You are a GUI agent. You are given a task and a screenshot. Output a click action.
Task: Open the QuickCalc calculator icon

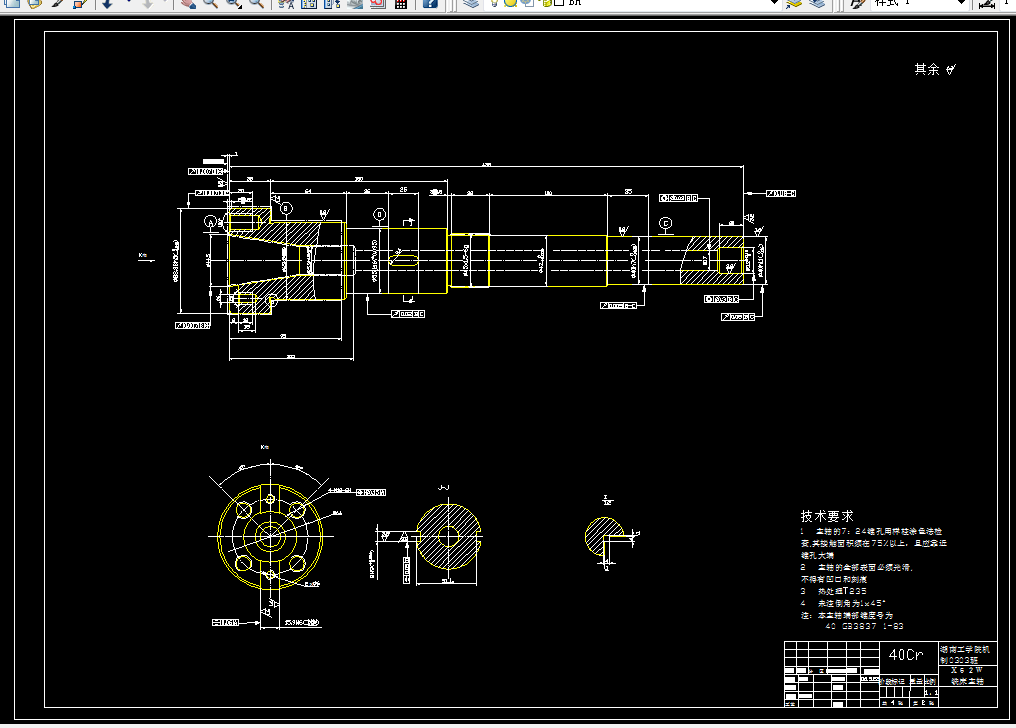[x=401, y=3]
